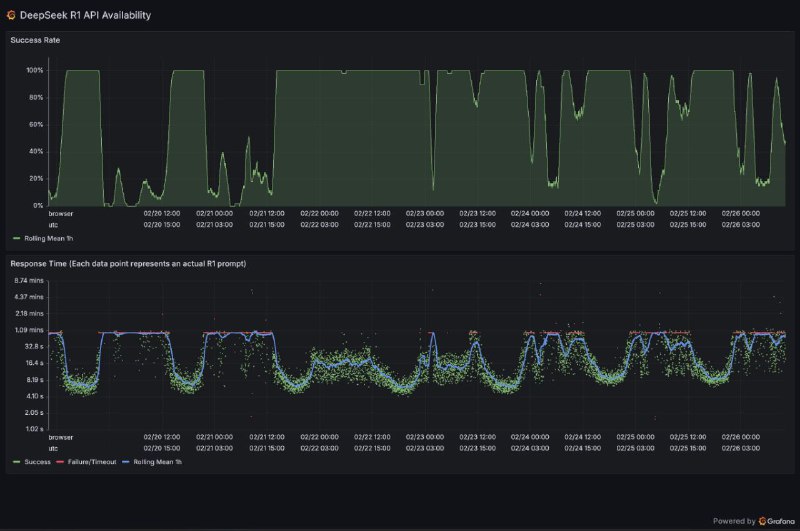Image resolution: width=800 pixels, height=531 pixels.
Task: Click the Grafana icon beside Powered by
Action: pos(763,520)
